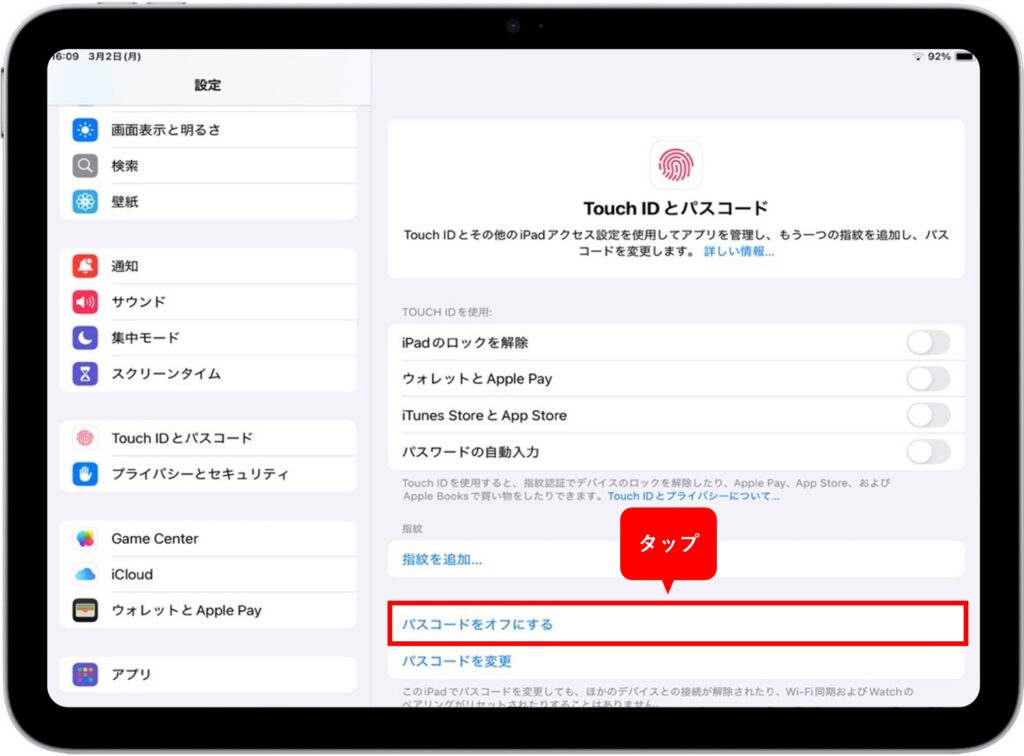1024x756 pixels.
Task: Tap the Game Center colorful bubbles icon
Action: click(85, 538)
